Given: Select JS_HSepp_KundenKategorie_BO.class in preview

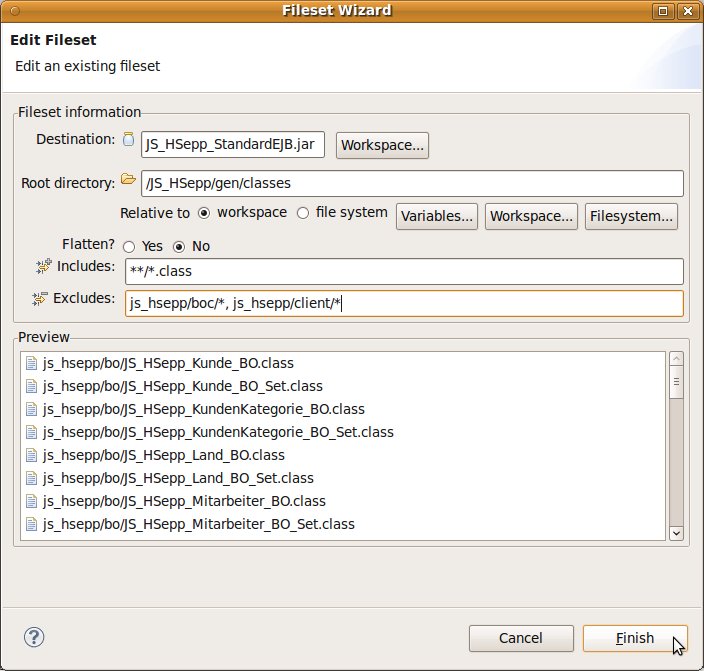Looking at the screenshot, I should tap(203, 409).
